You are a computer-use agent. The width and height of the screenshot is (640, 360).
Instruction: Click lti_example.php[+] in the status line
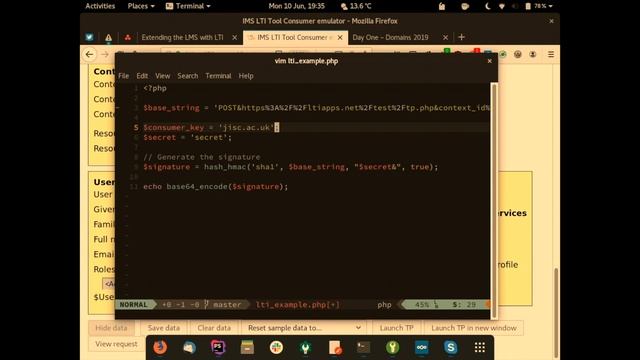[x=297, y=304]
